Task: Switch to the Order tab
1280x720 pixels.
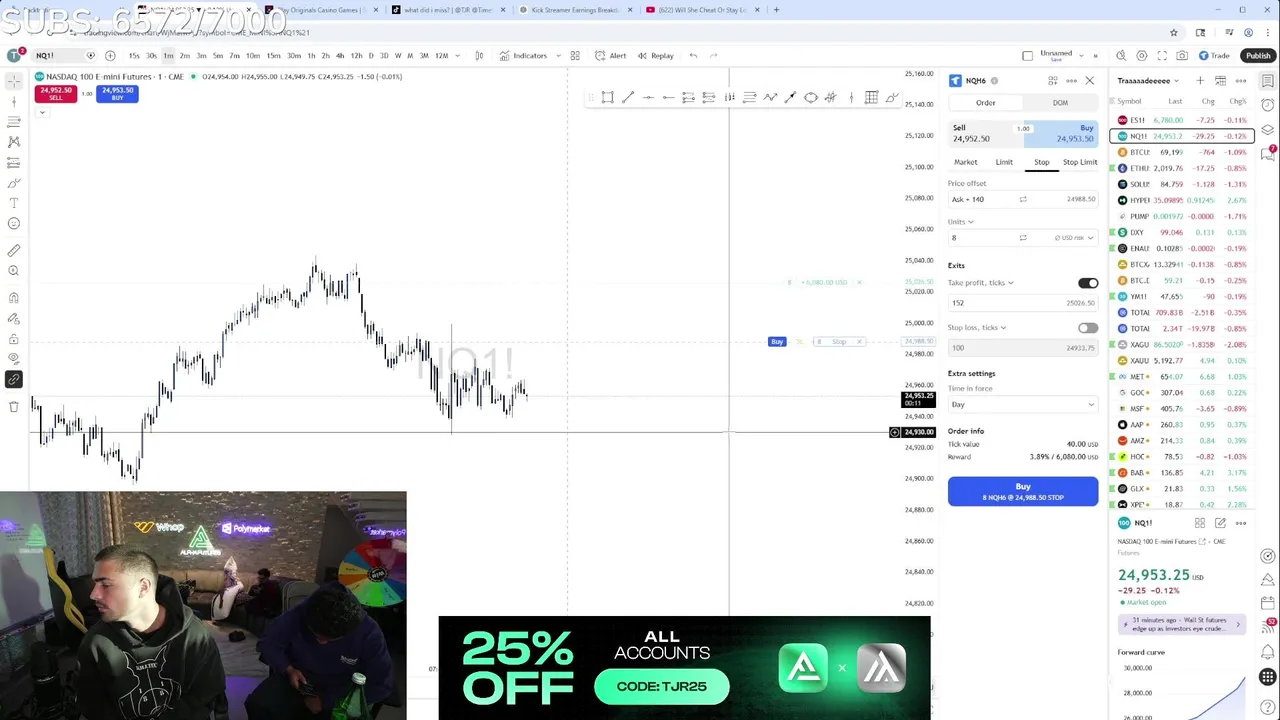Action: (986, 103)
